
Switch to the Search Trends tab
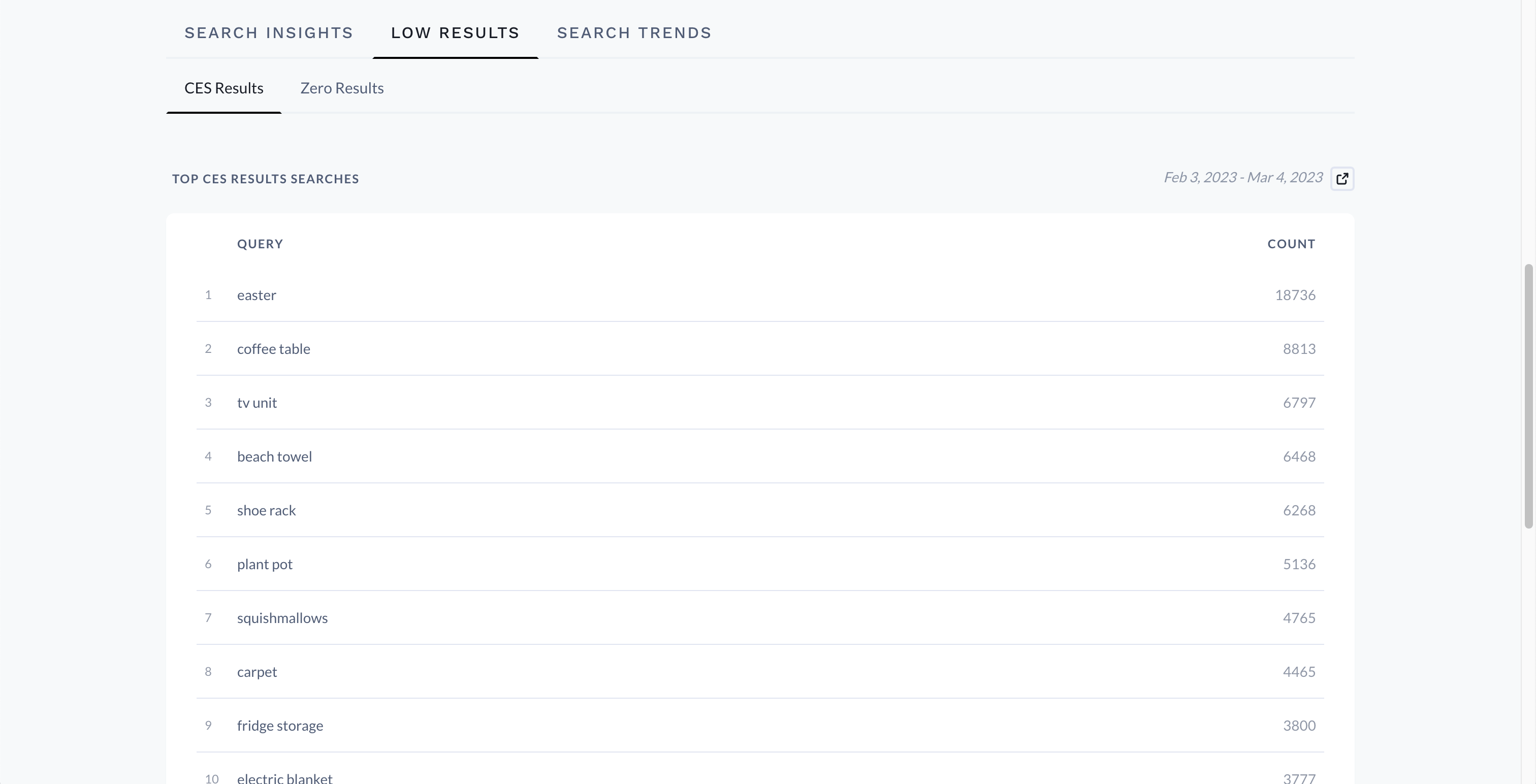coord(634,33)
